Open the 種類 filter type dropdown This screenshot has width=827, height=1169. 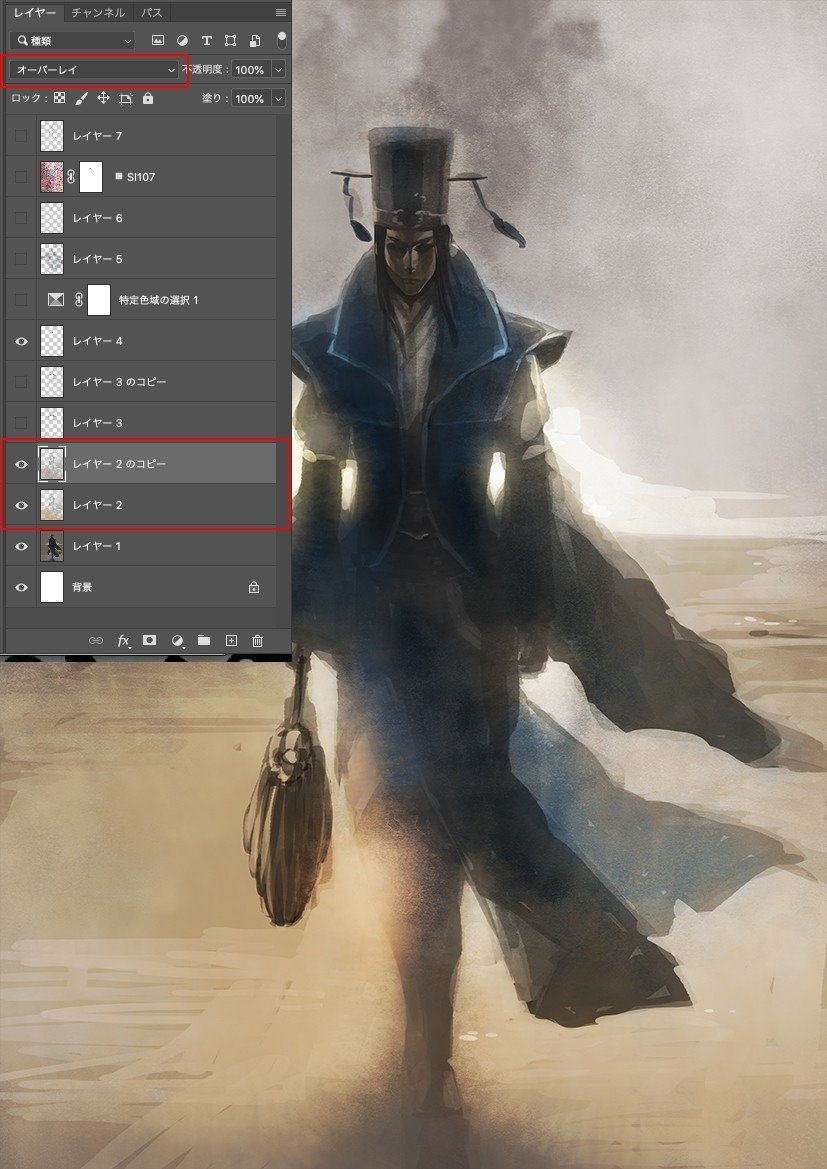[73, 40]
